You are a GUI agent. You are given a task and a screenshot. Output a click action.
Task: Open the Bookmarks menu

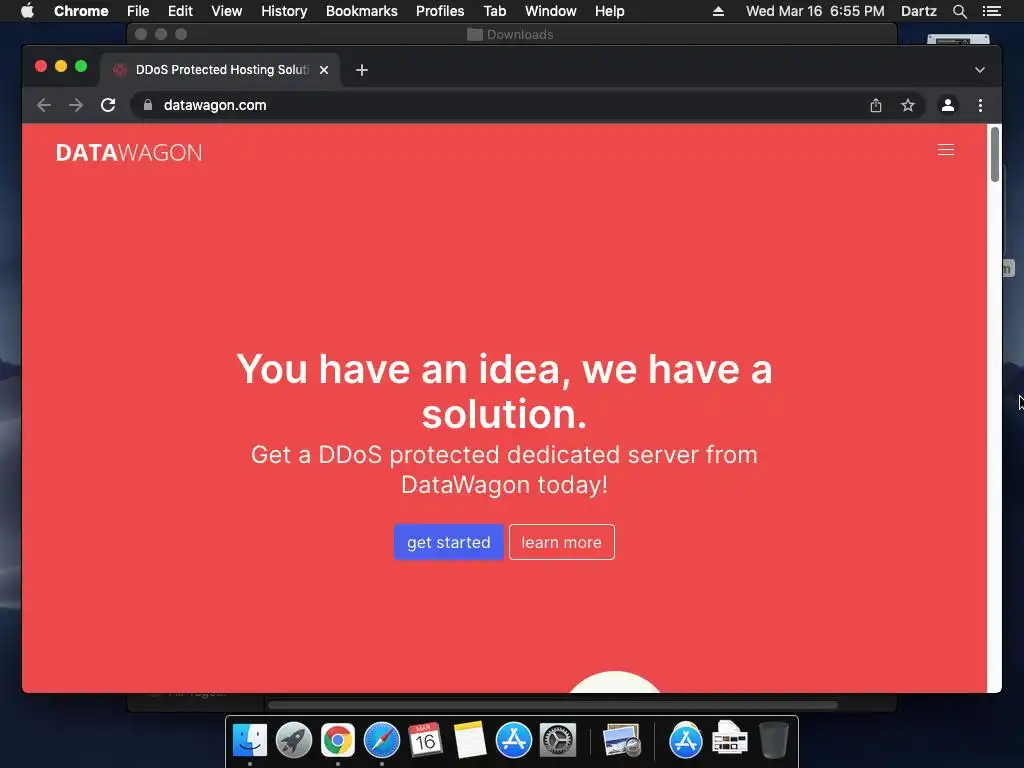click(x=362, y=11)
